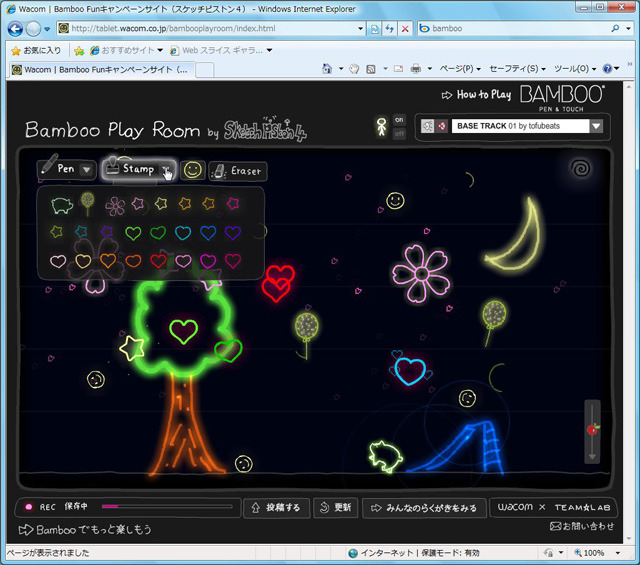Pick the red heart stamp in palette
640x565 pixels.
(x=158, y=261)
